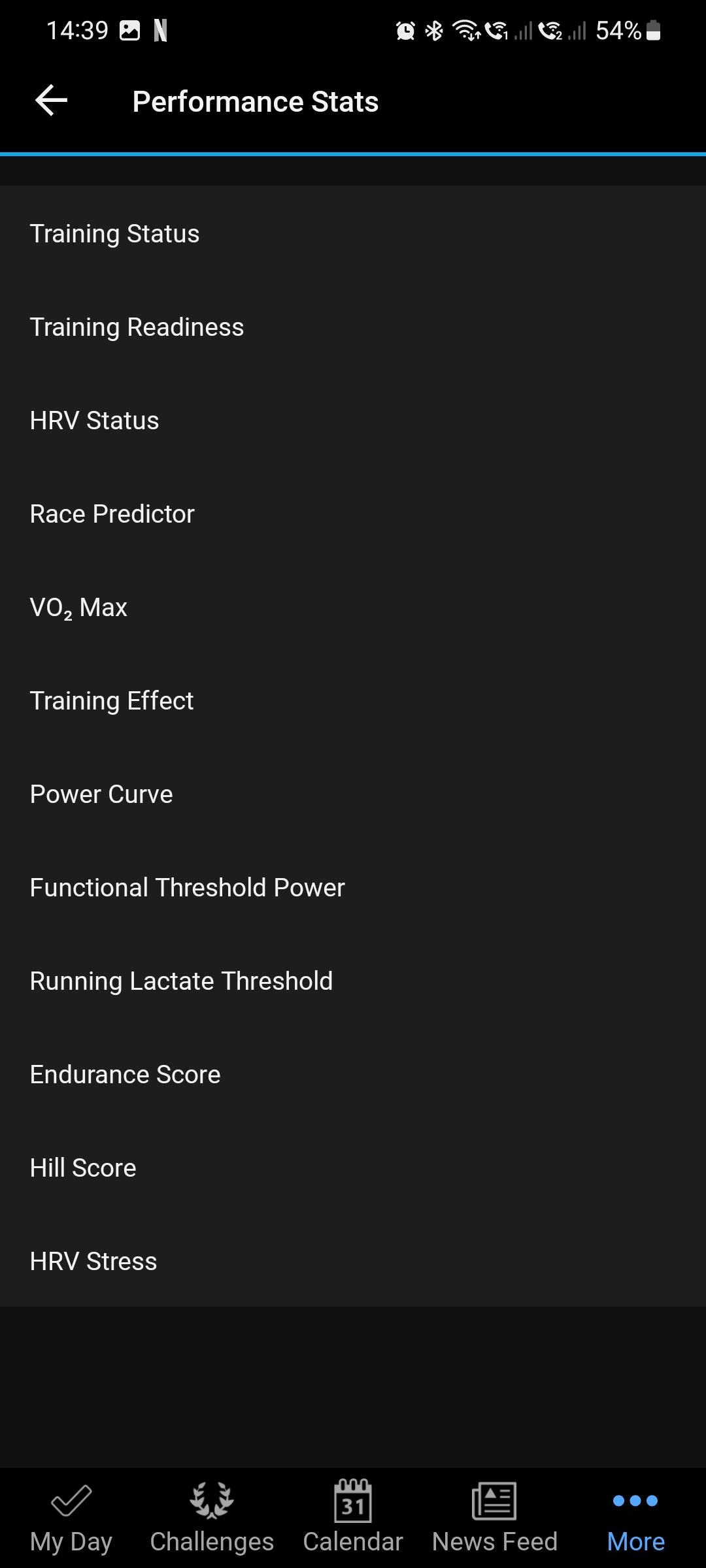Image resolution: width=706 pixels, height=1568 pixels.
Task: Open Training Status
Action: (353, 233)
